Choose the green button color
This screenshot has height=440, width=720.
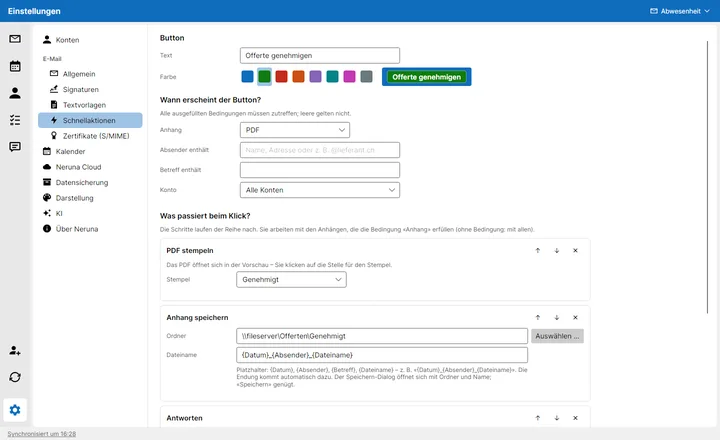click(x=264, y=77)
